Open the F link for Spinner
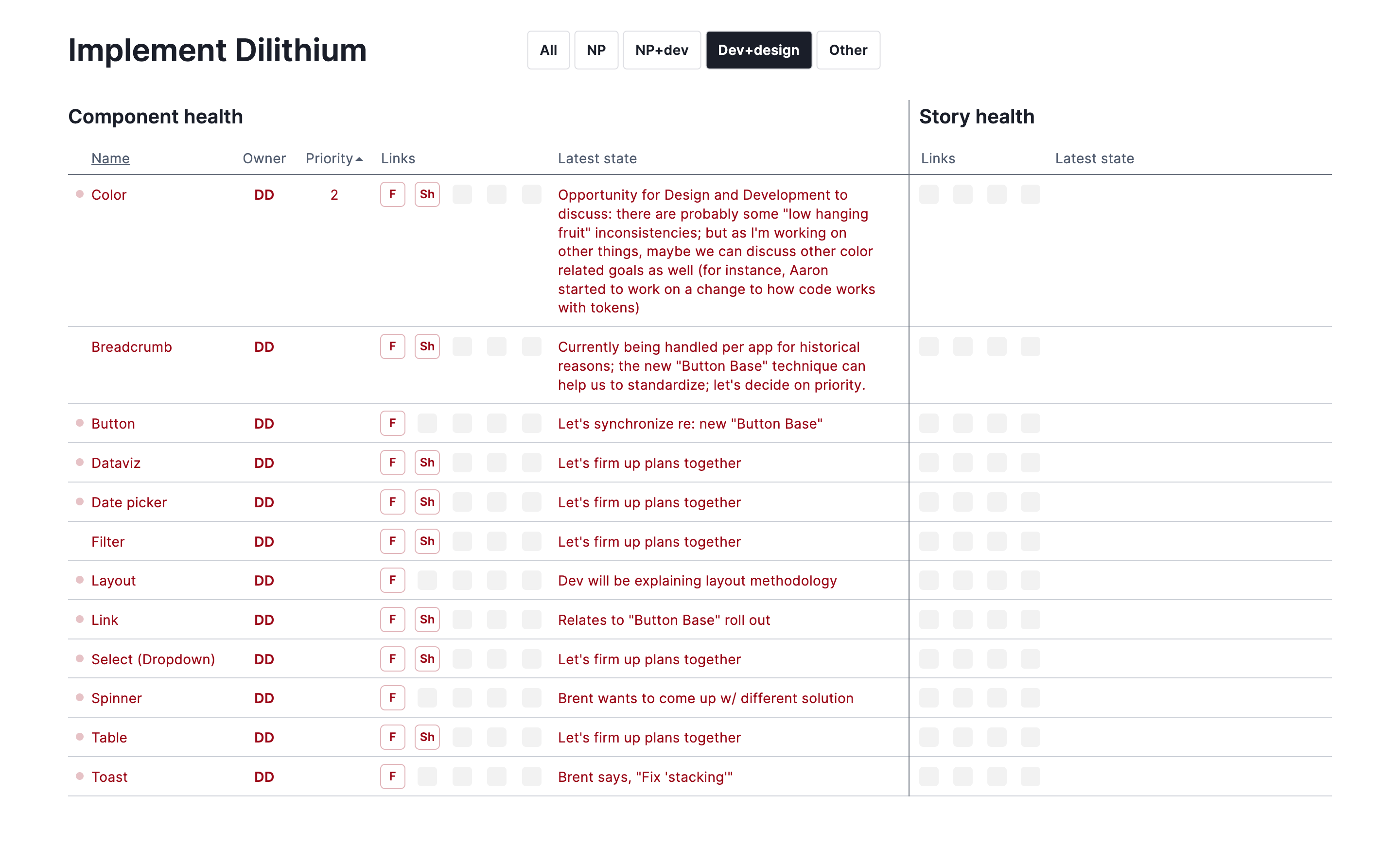1400x863 pixels. [x=392, y=698]
